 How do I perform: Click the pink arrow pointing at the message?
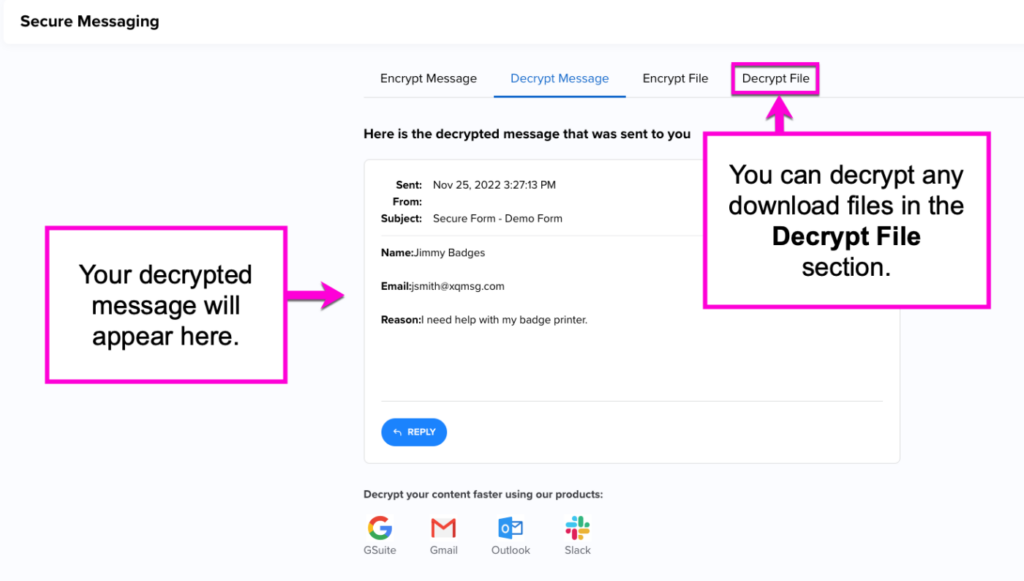tap(318, 295)
